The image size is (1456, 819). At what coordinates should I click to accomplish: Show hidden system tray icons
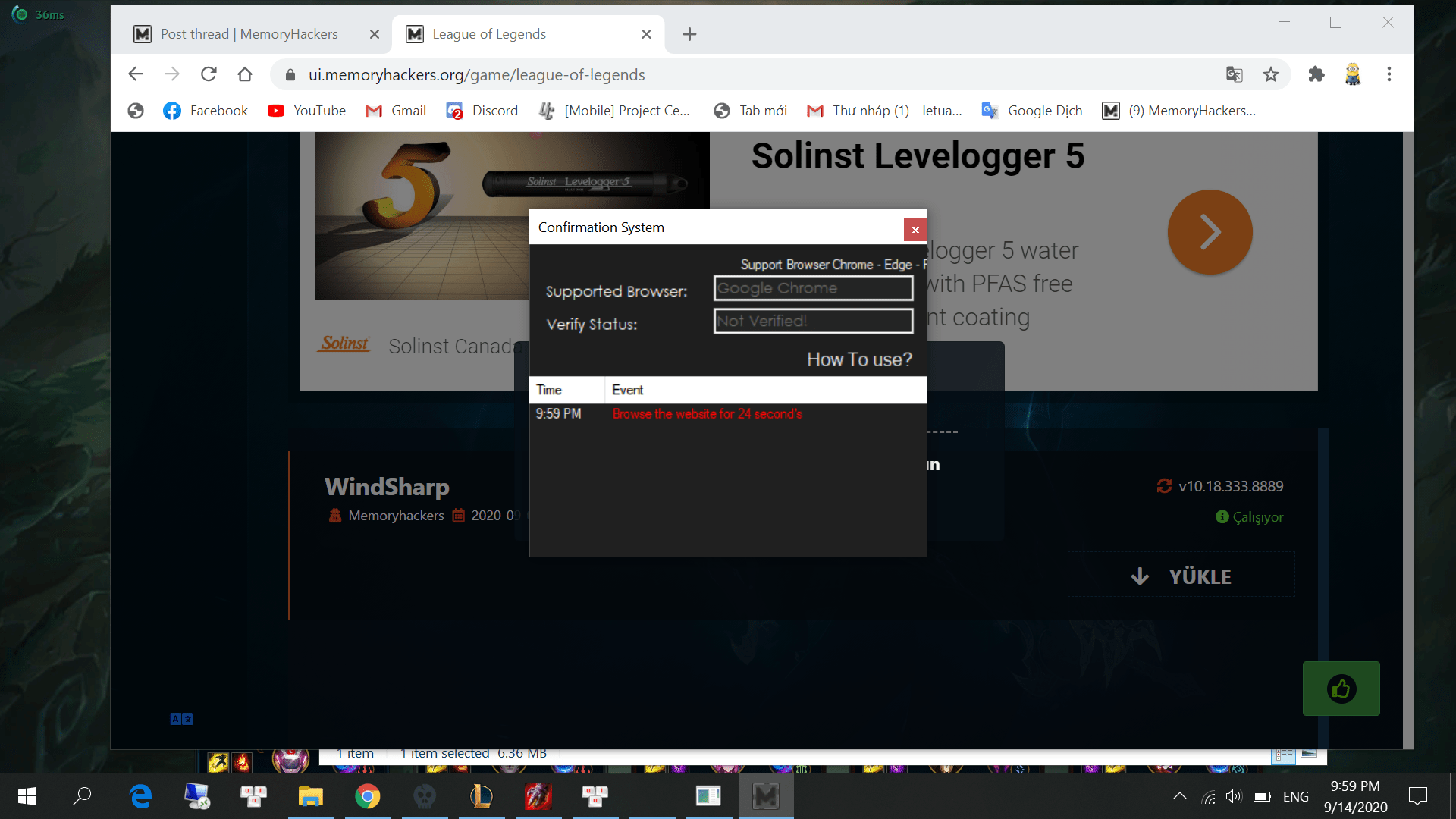click(1179, 796)
